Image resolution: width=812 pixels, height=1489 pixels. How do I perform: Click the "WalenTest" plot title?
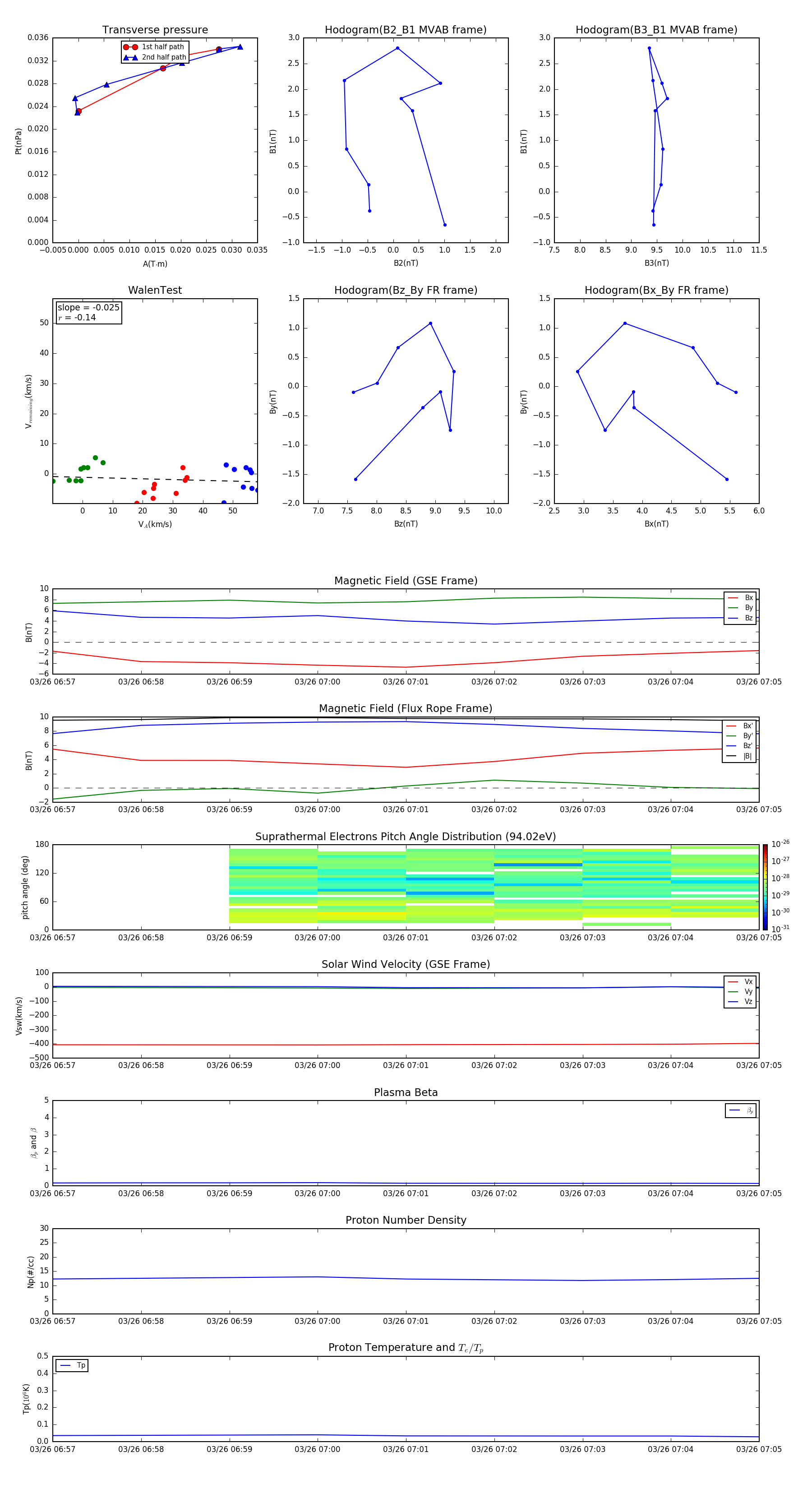coord(155,290)
